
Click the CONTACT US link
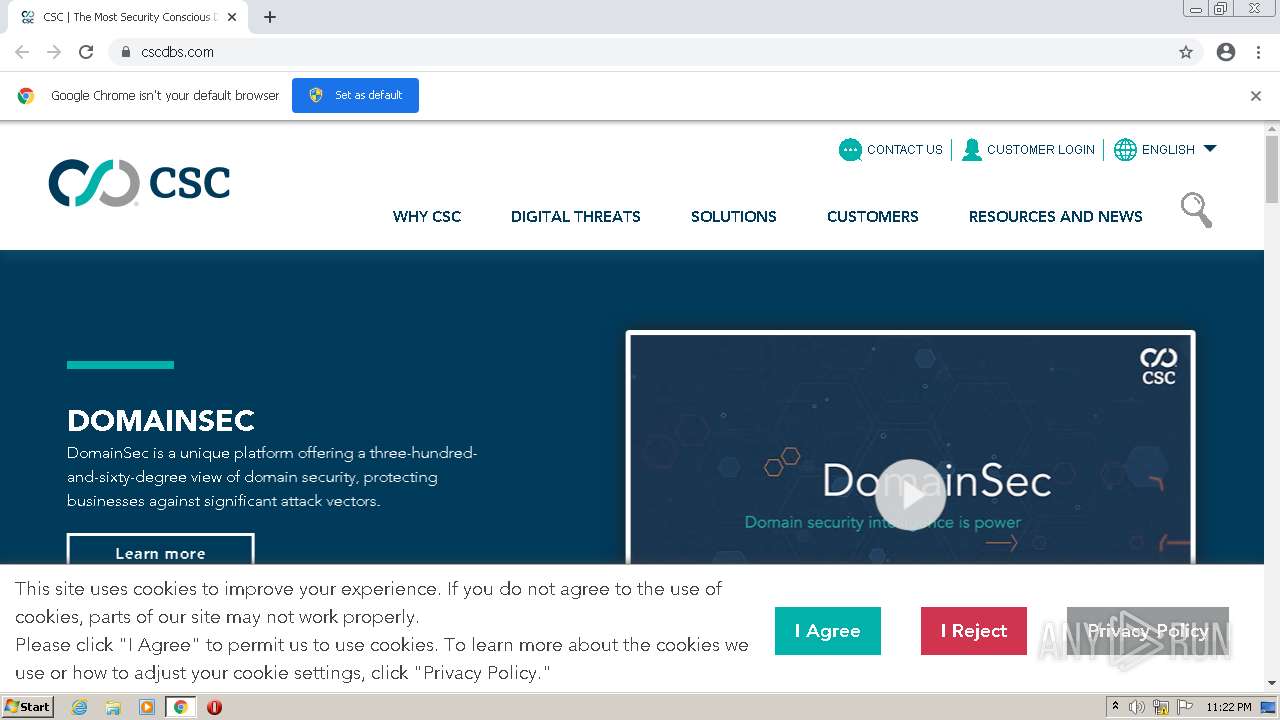coord(905,150)
